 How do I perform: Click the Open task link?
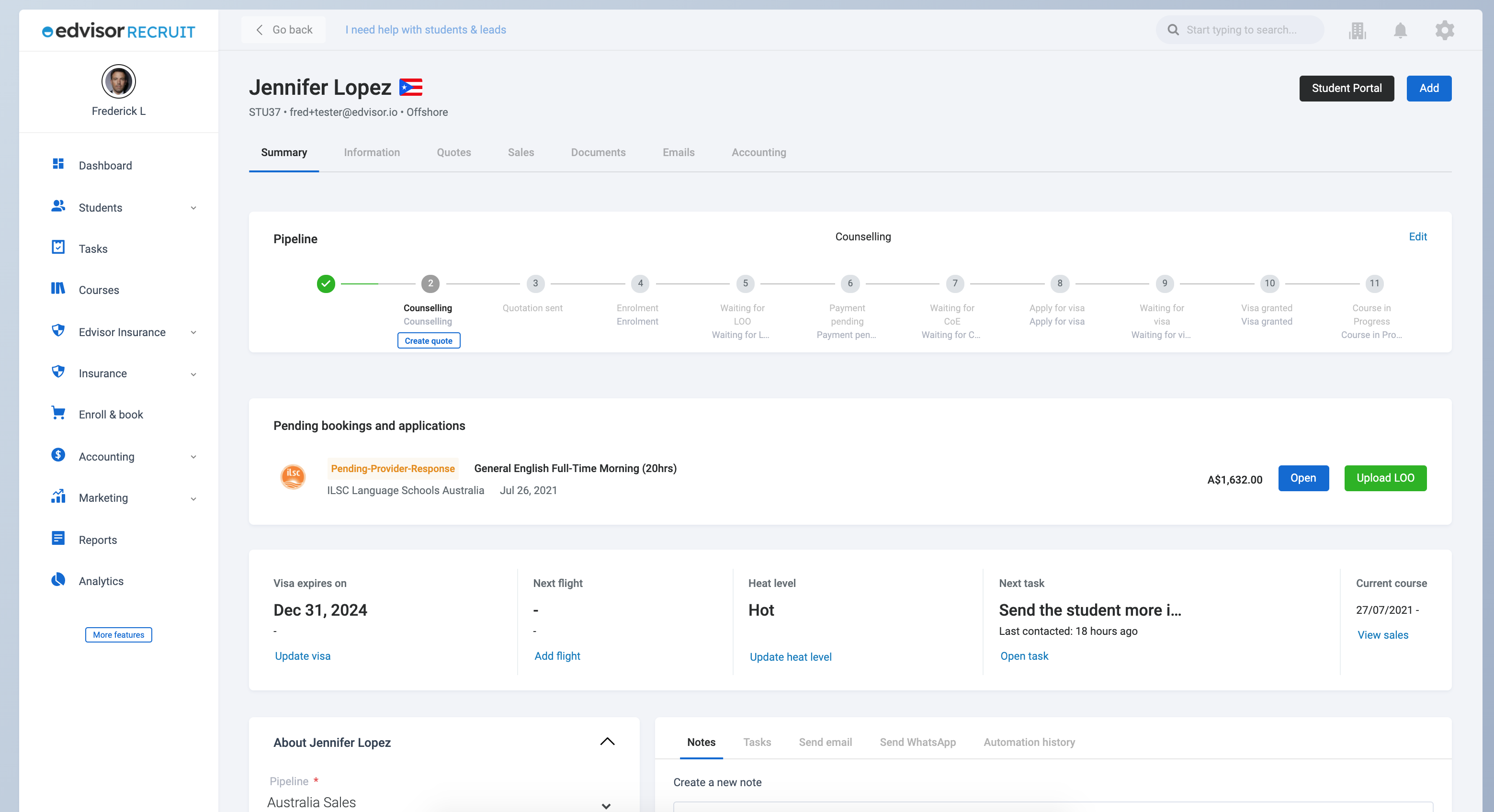pos(1024,656)
